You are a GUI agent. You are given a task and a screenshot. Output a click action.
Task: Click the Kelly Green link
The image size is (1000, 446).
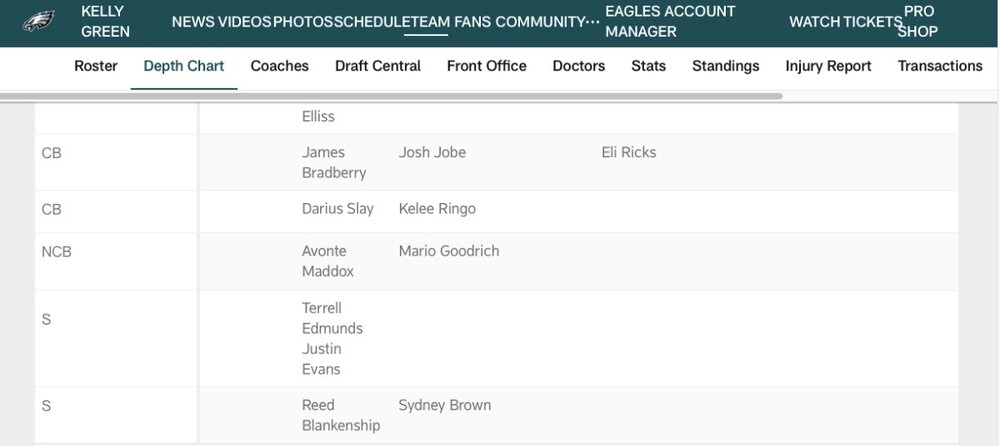click(x=105, y=21)
